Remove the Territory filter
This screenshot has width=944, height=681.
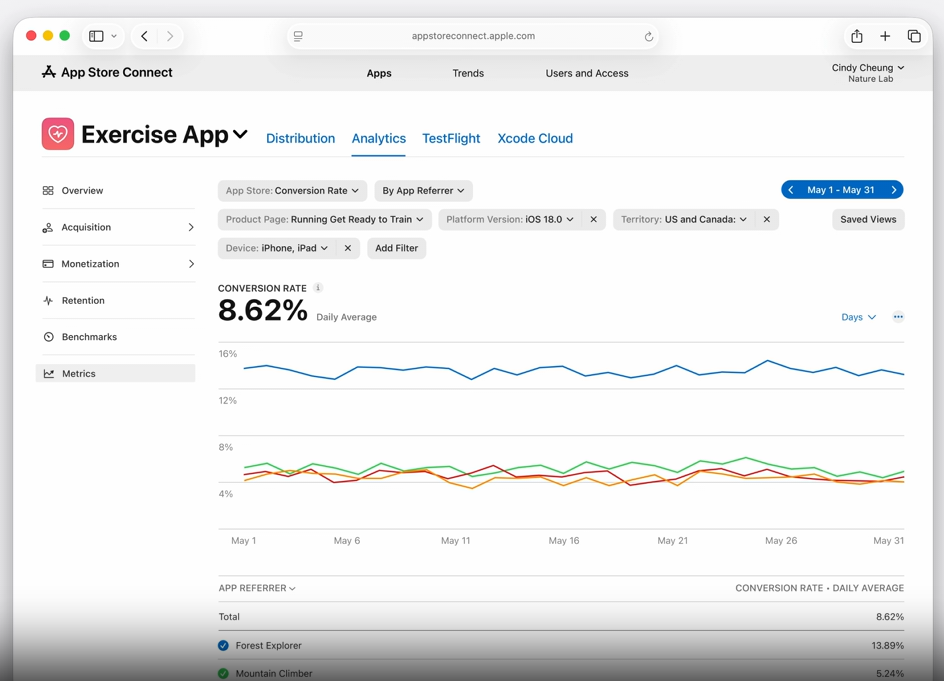pyautogui.click(x=766, y=219)
